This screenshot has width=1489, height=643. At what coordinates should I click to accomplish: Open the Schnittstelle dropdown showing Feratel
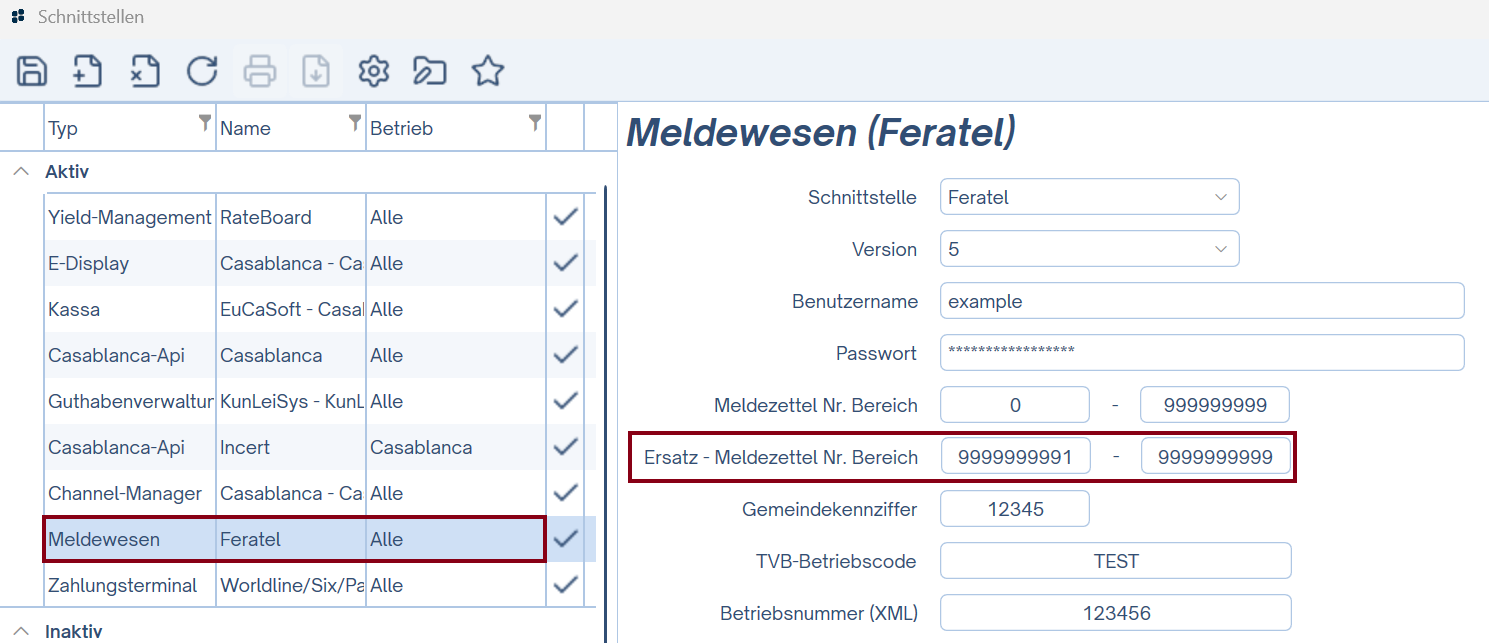(x=1089, y=197)
